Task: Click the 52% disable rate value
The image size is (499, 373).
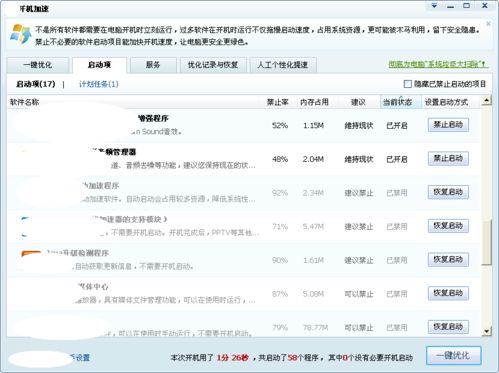Action: click(x=280, y=125)
